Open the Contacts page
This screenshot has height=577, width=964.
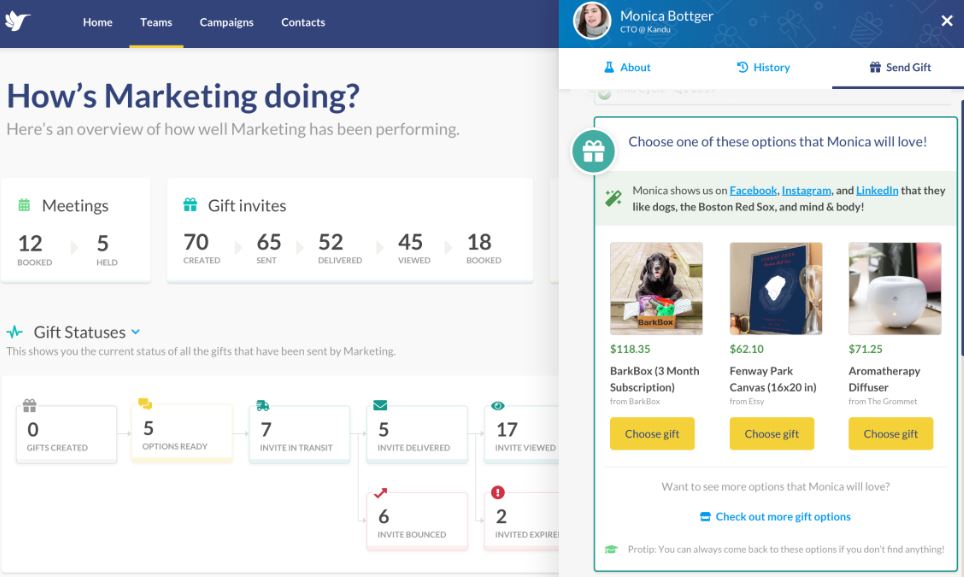tap(303, 23)
